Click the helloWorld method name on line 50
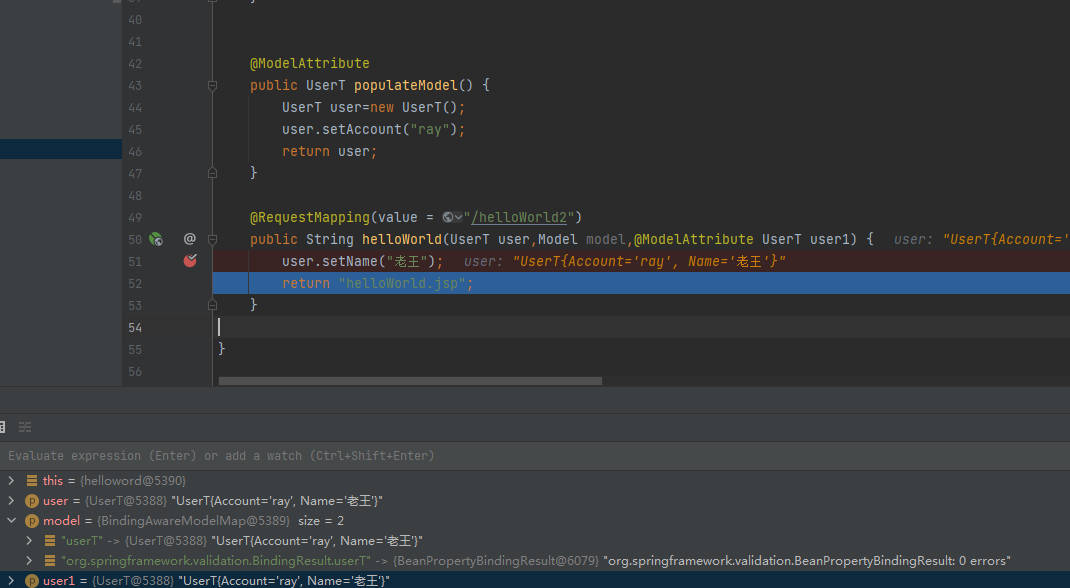1070x588 pixels. tap(402, 239)
